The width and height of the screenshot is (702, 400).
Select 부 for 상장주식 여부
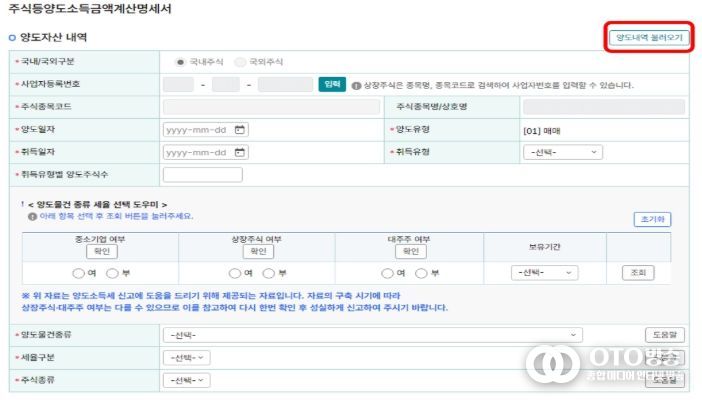tap(269, 273)
